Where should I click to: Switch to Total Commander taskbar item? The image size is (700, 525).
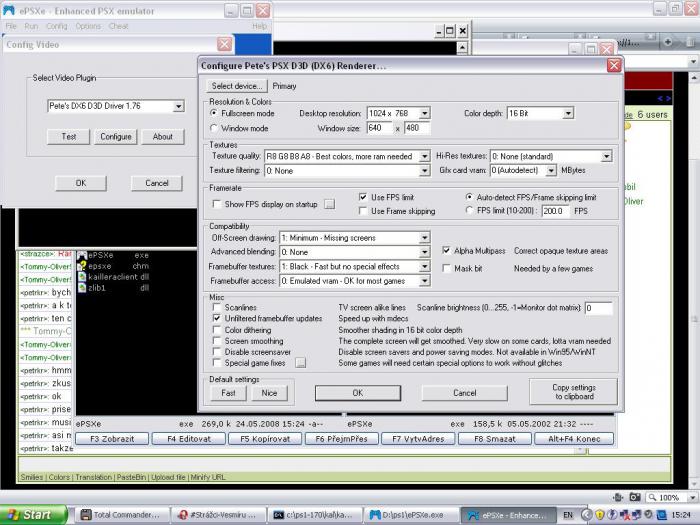(x=120, y=515)
